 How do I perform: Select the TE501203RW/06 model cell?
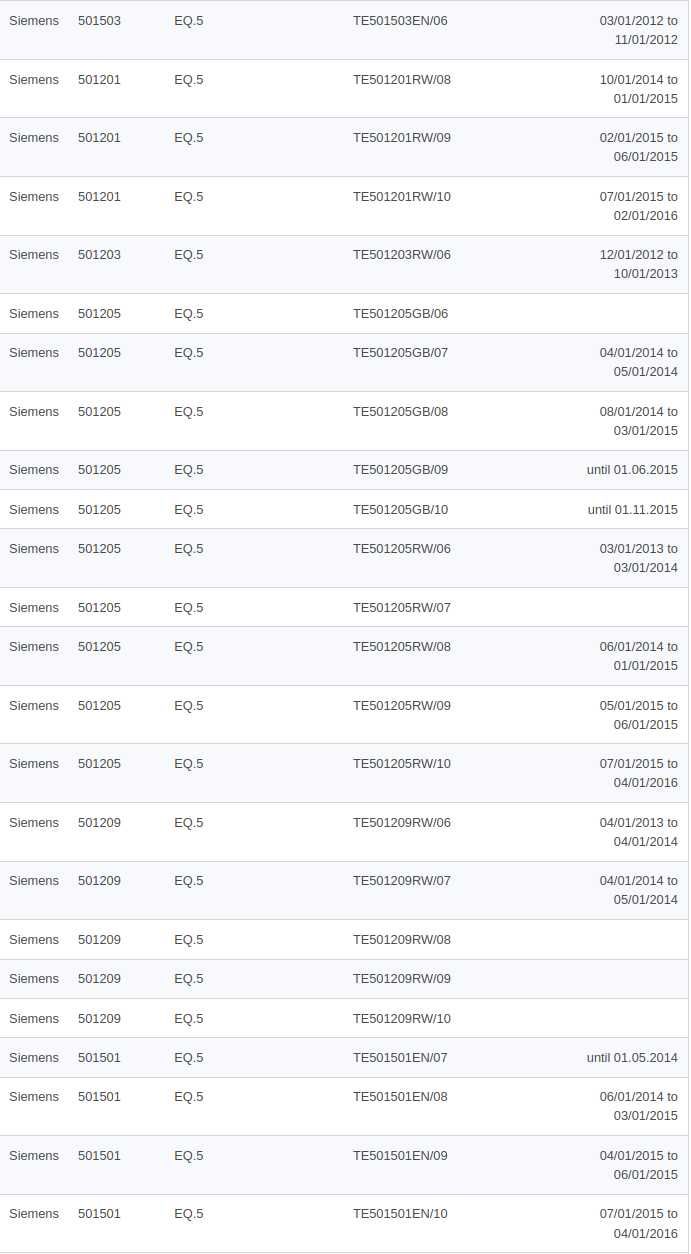pyautogui.click(x=402, y=255)
